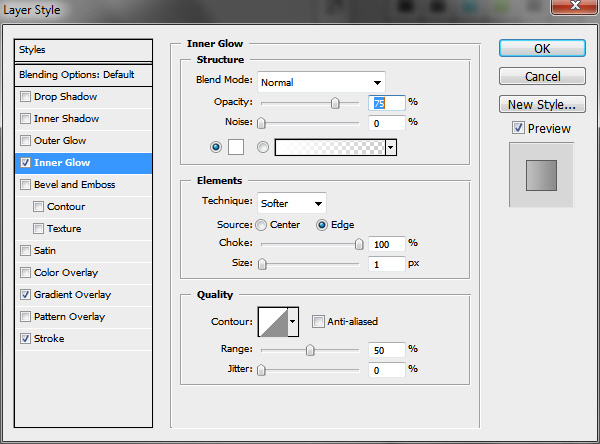Viewport: 600px width, 444px height.
Task: Click the New Style... button
Action: click(x=542, y=104)
